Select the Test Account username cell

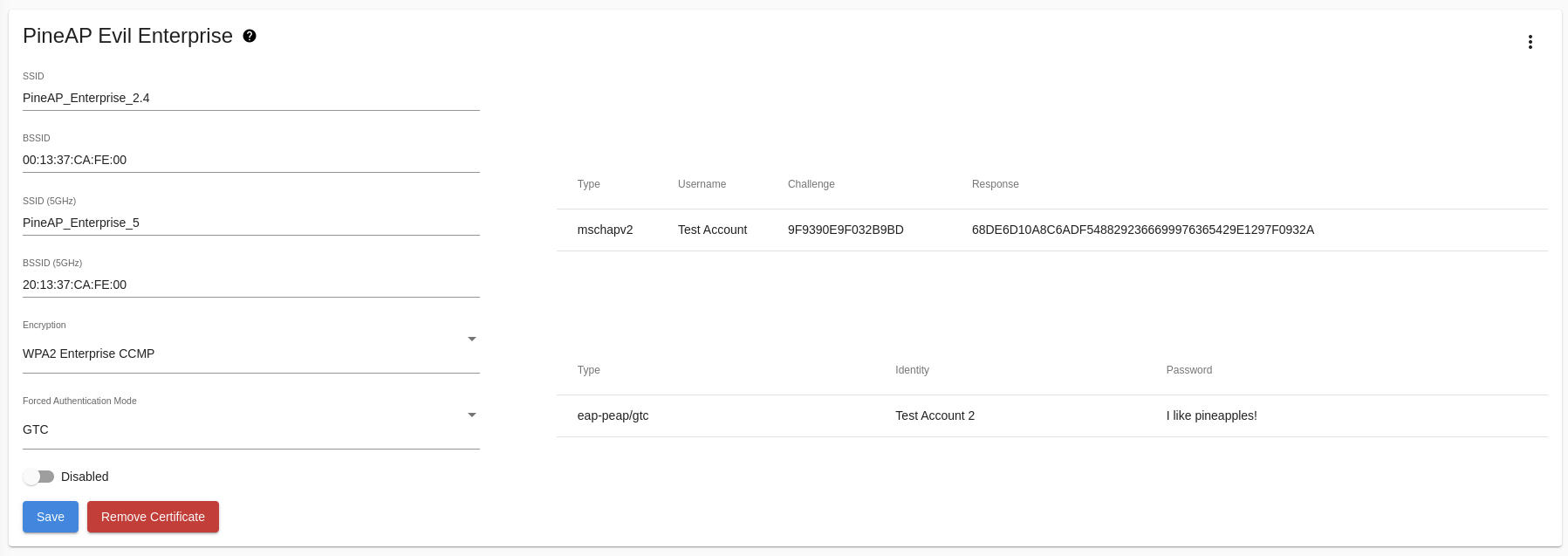pyautogui.click(x=712, y=230)
